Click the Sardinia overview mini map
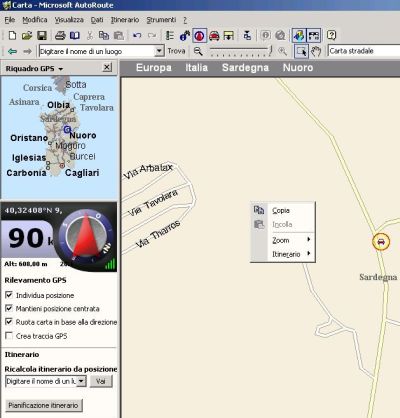Image resolution: width=400 pixels, height=418 pixels. 59,137
